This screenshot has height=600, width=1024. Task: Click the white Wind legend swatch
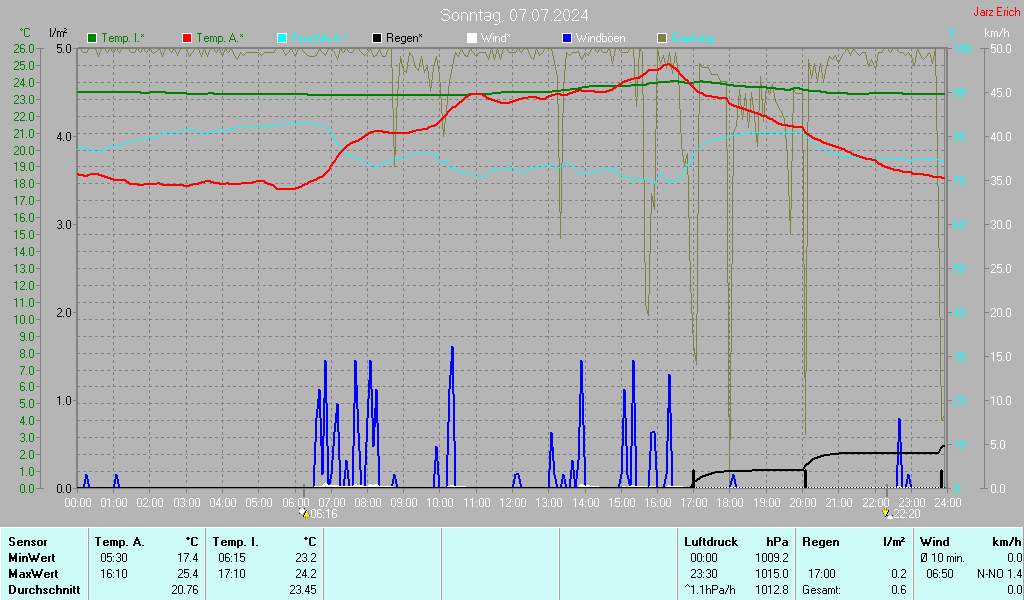[x=472, y=39]
